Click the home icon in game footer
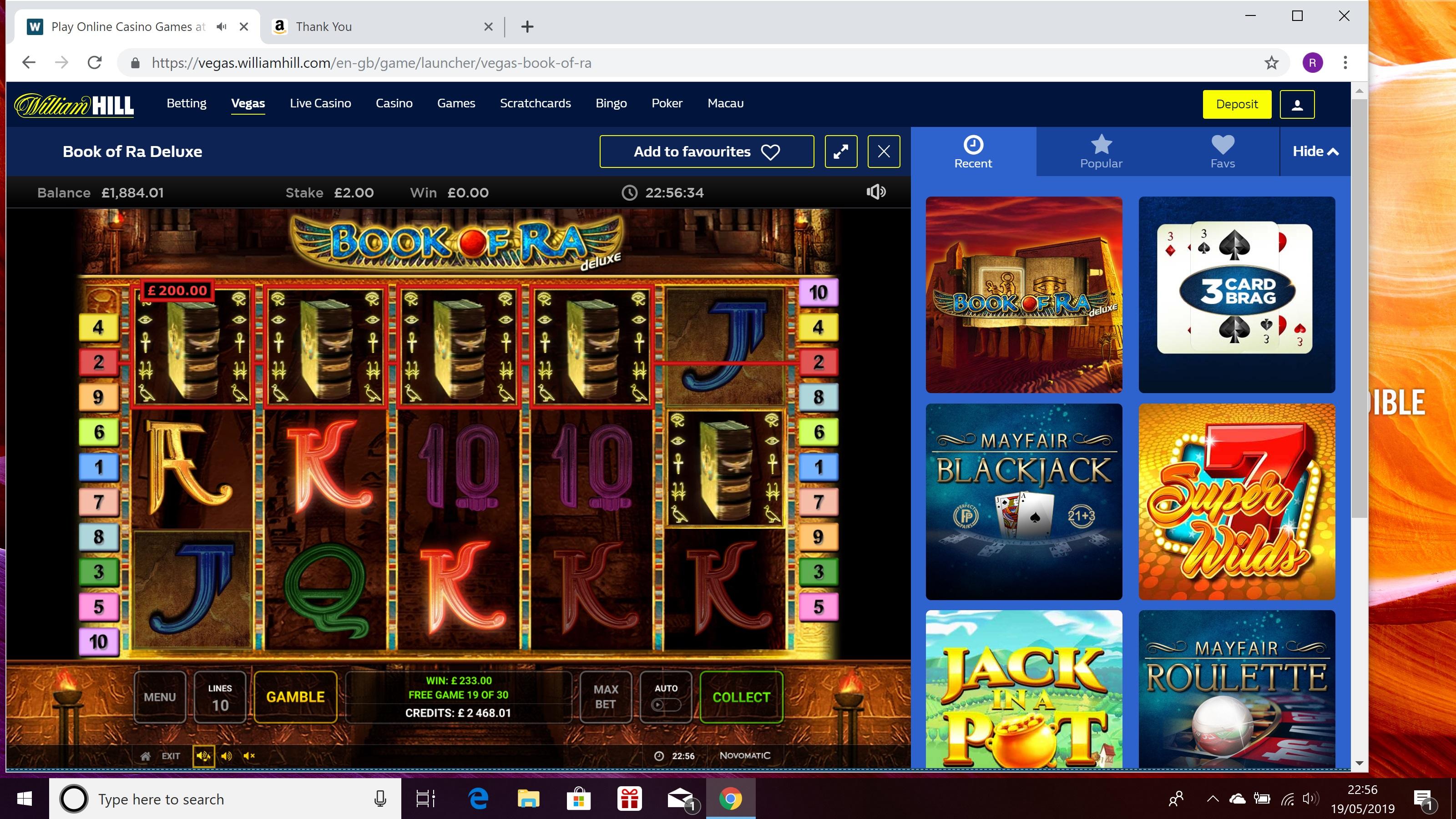 pos(145,756)
